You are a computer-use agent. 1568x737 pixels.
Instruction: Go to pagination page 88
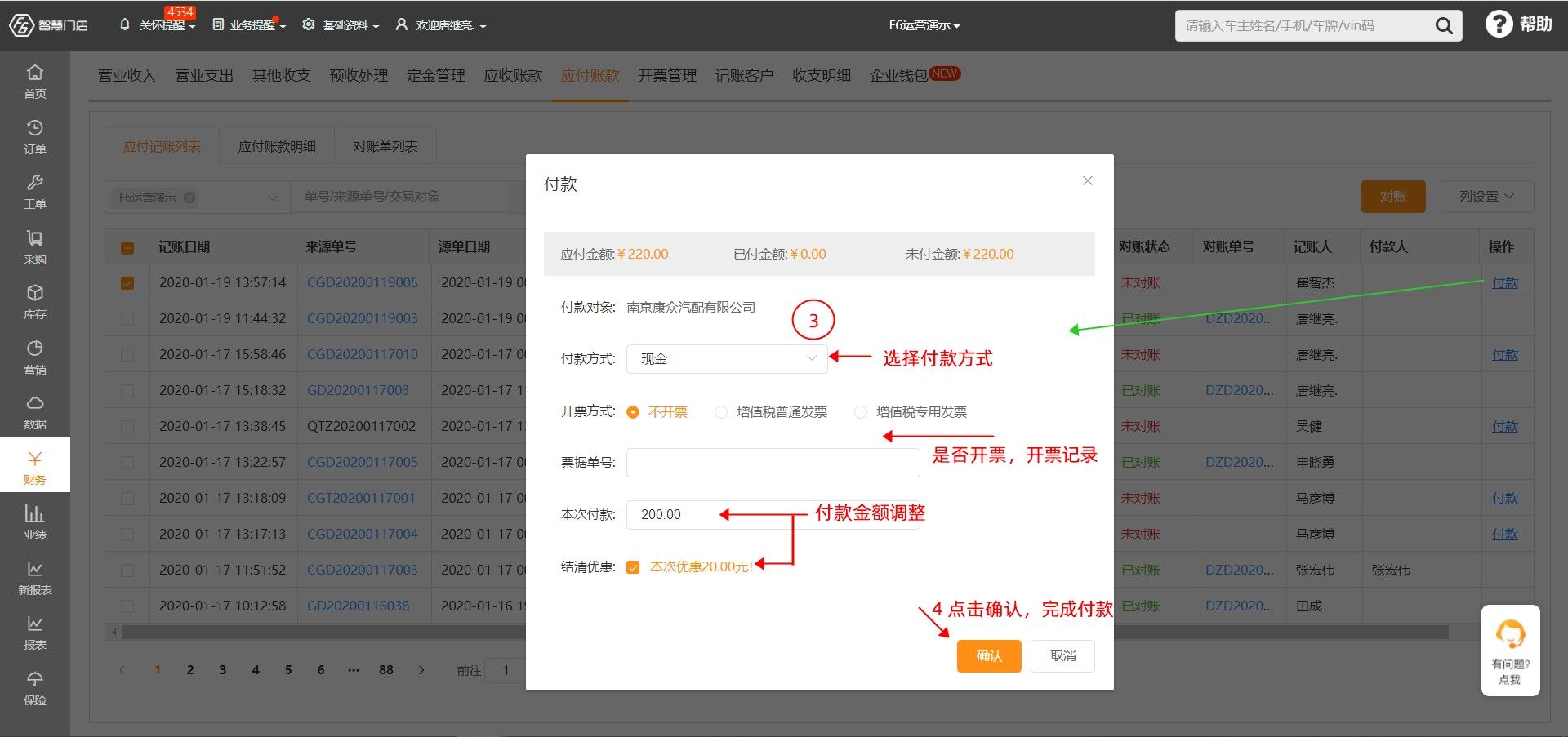coord(386,670)
